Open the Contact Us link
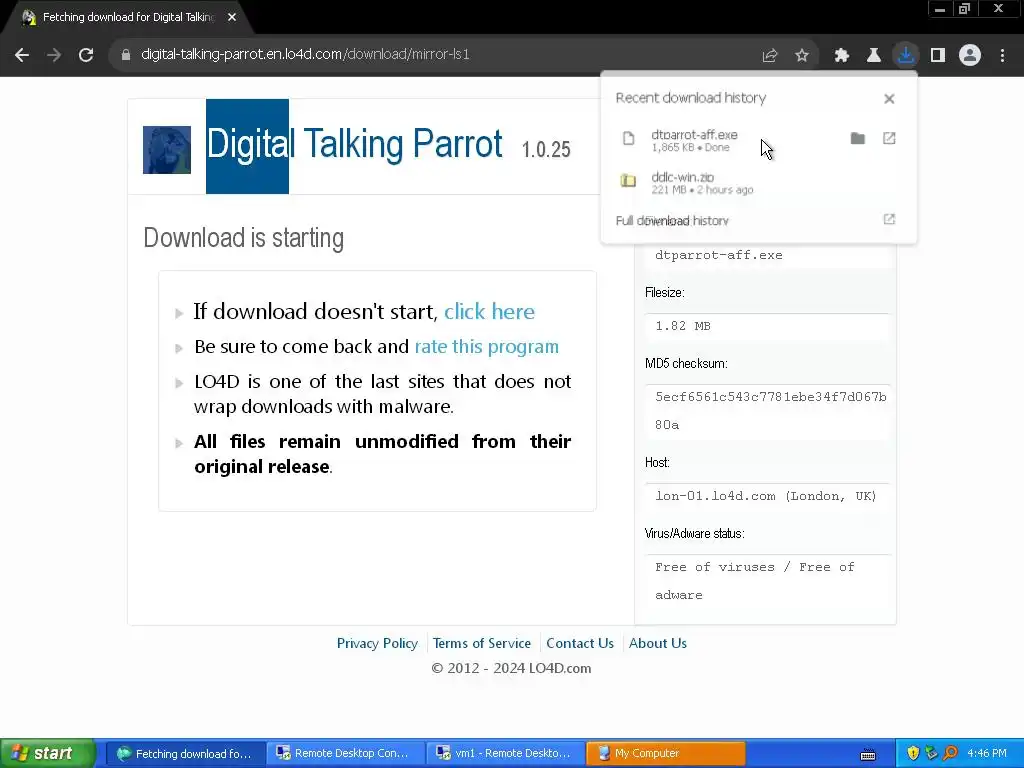Image resolution: width=1024 pixels, height=768 pixels. pyautogui.click(x=580, y=643)
